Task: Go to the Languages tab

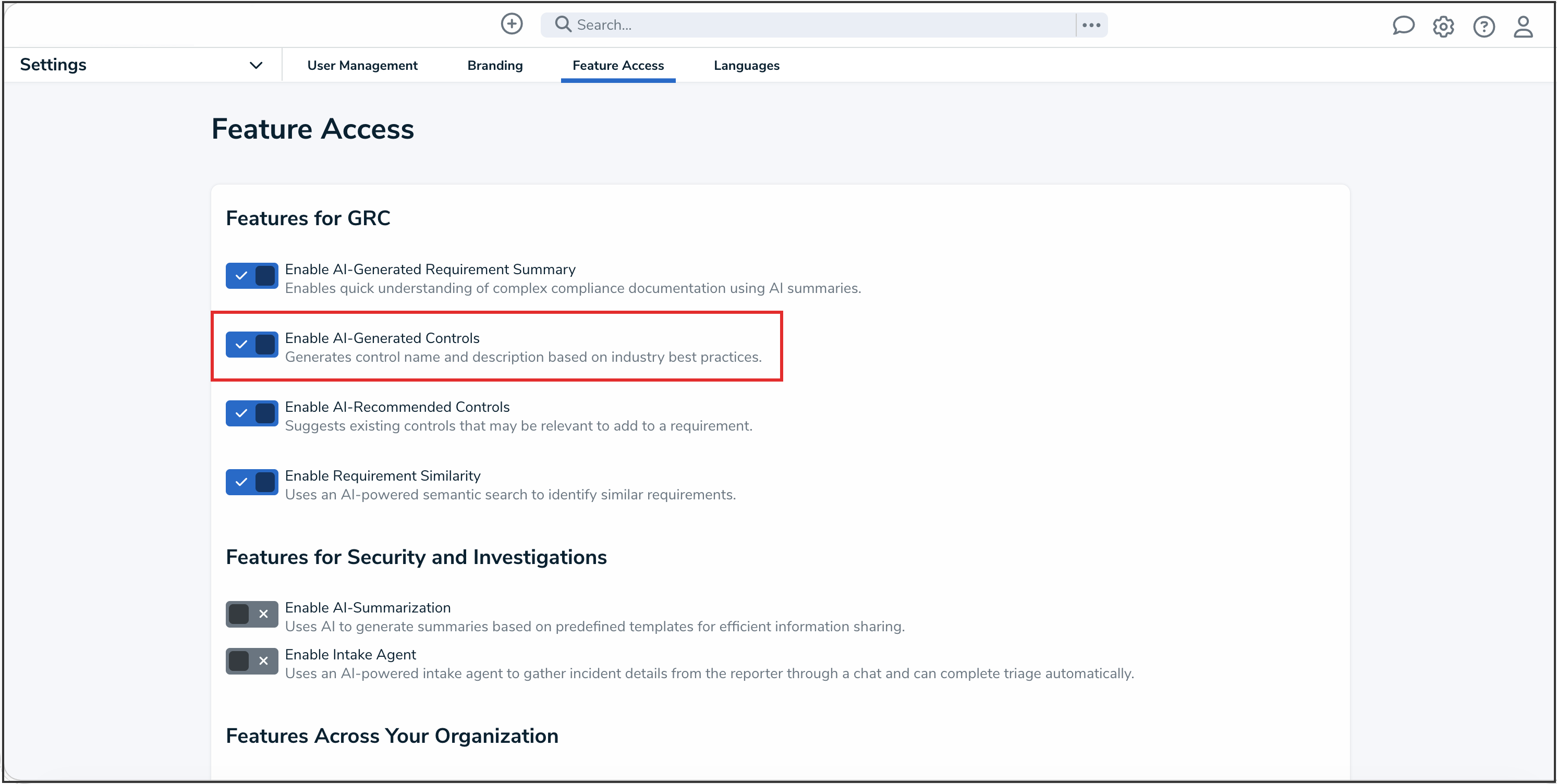Action: click(746, 65)
